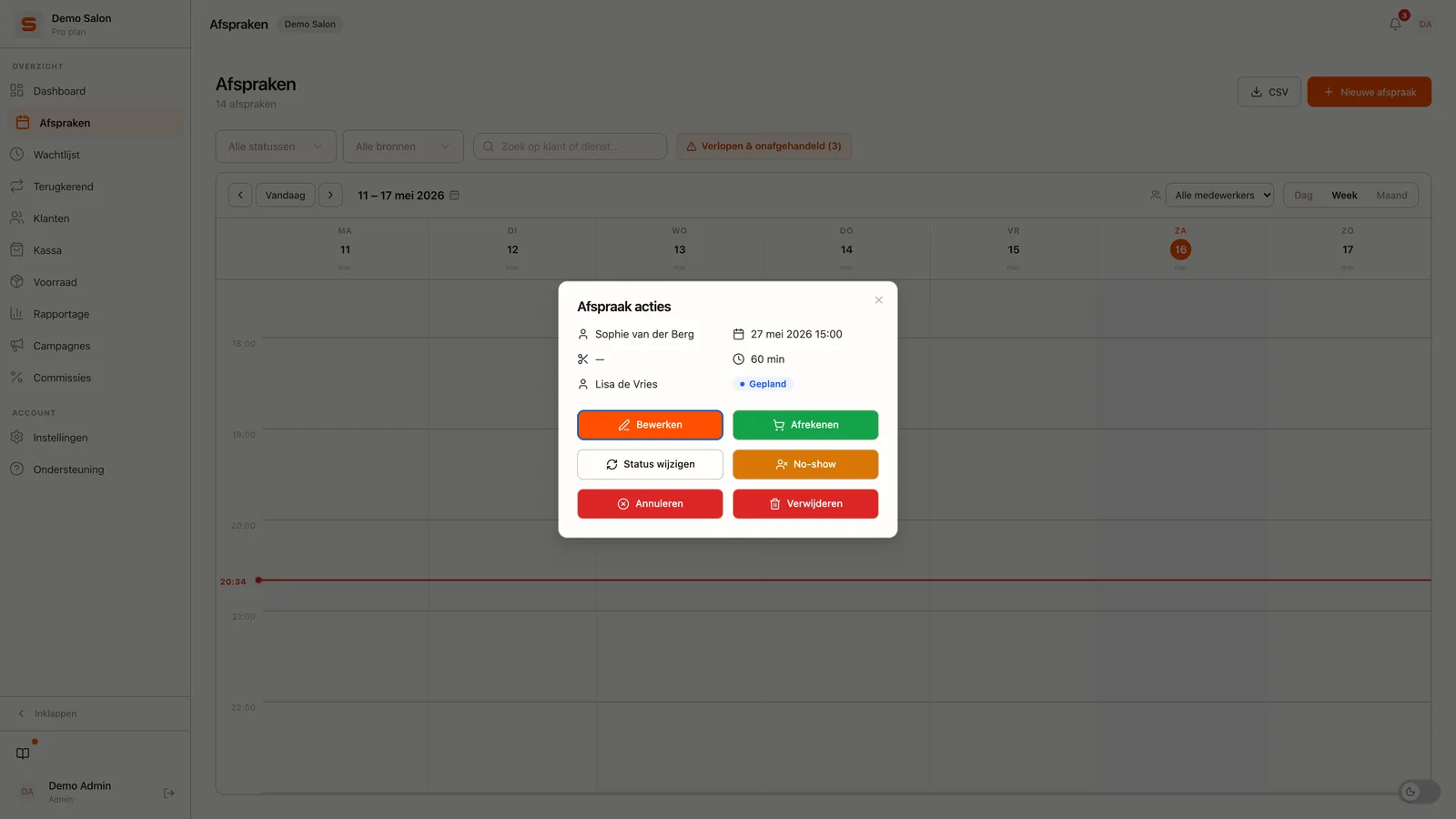Go to next week arrow
1456x819 pixels.
tap(330, 195)
